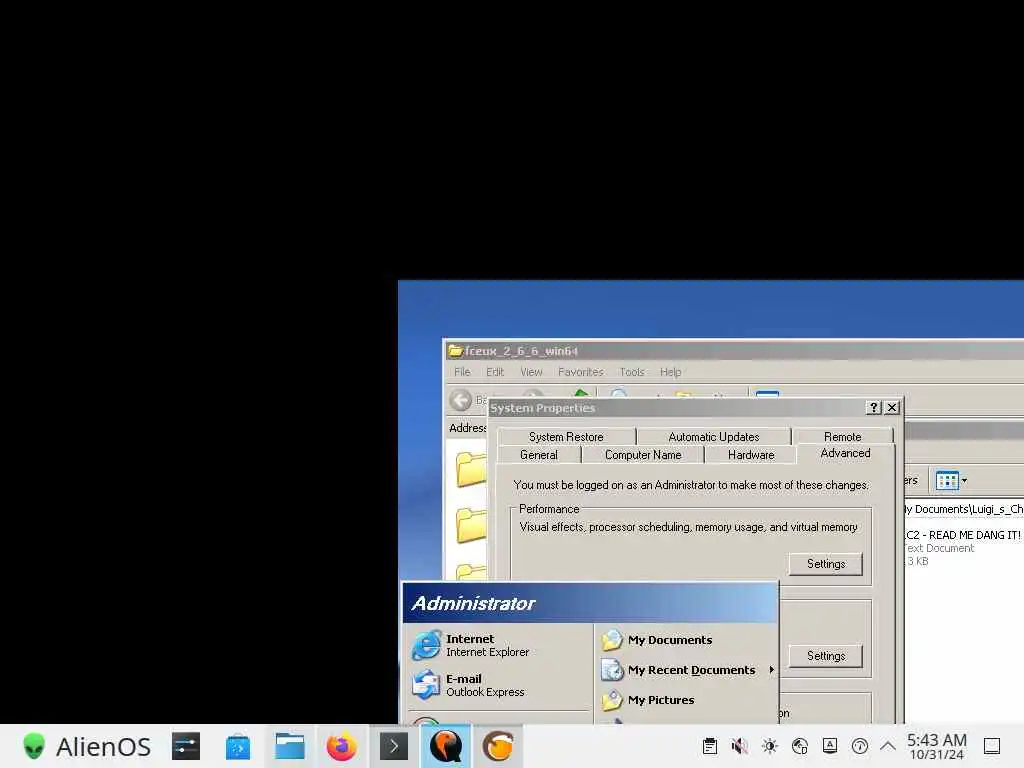
Task: Launch the Discover software store
Action: tap(238, 746)
